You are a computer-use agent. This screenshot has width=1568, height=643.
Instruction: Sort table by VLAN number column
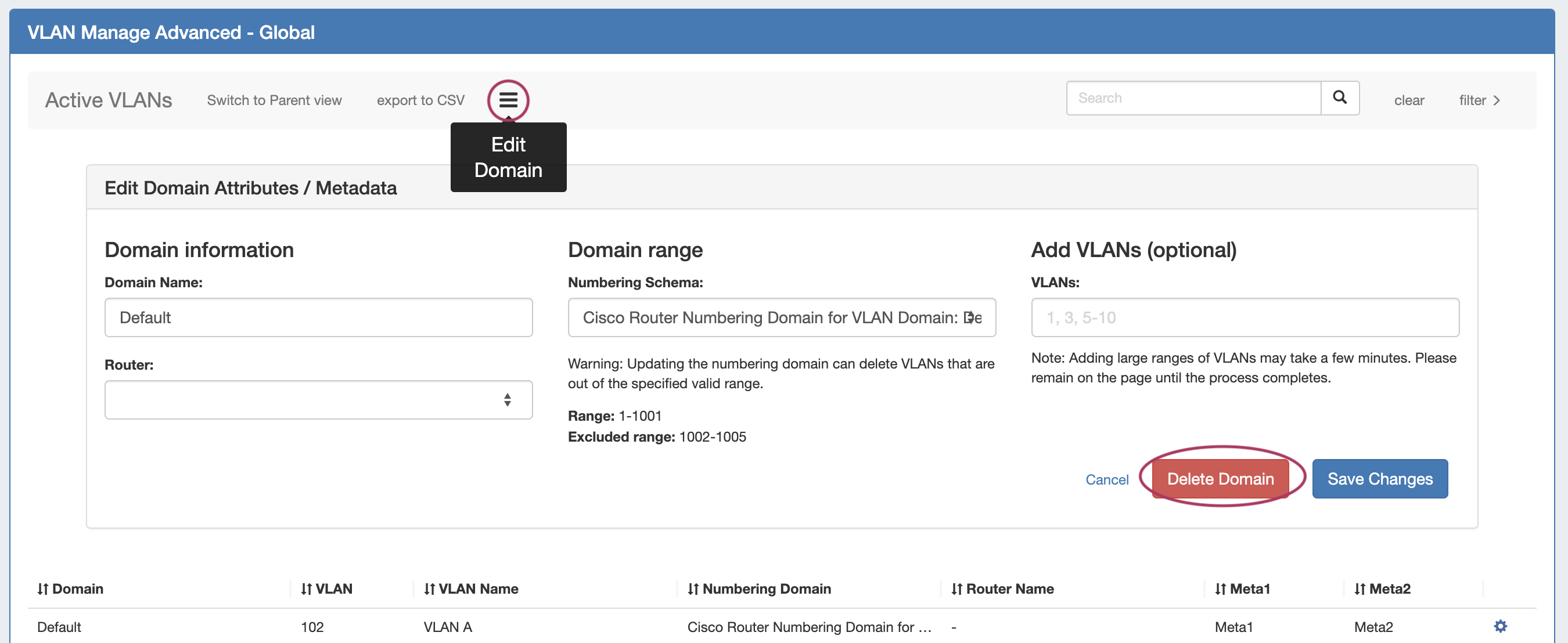(326, 588)
